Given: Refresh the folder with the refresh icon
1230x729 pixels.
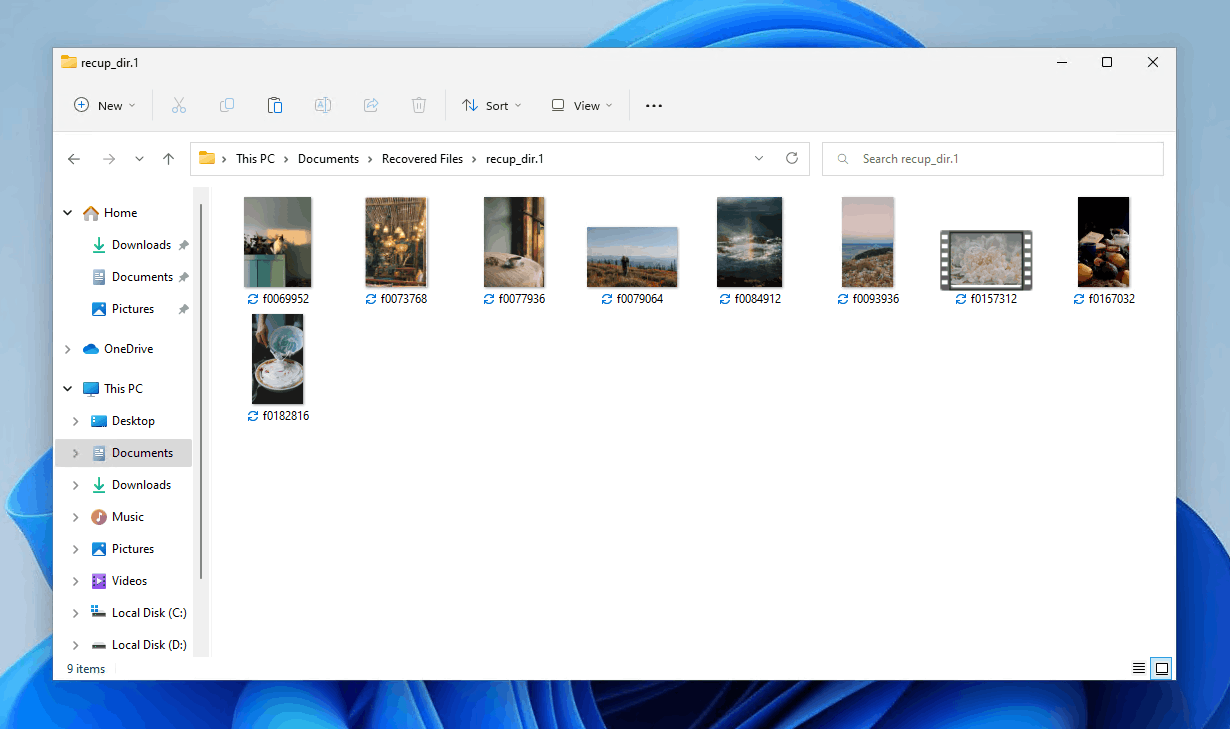Looking at the screenshot, I should point(792,158).
